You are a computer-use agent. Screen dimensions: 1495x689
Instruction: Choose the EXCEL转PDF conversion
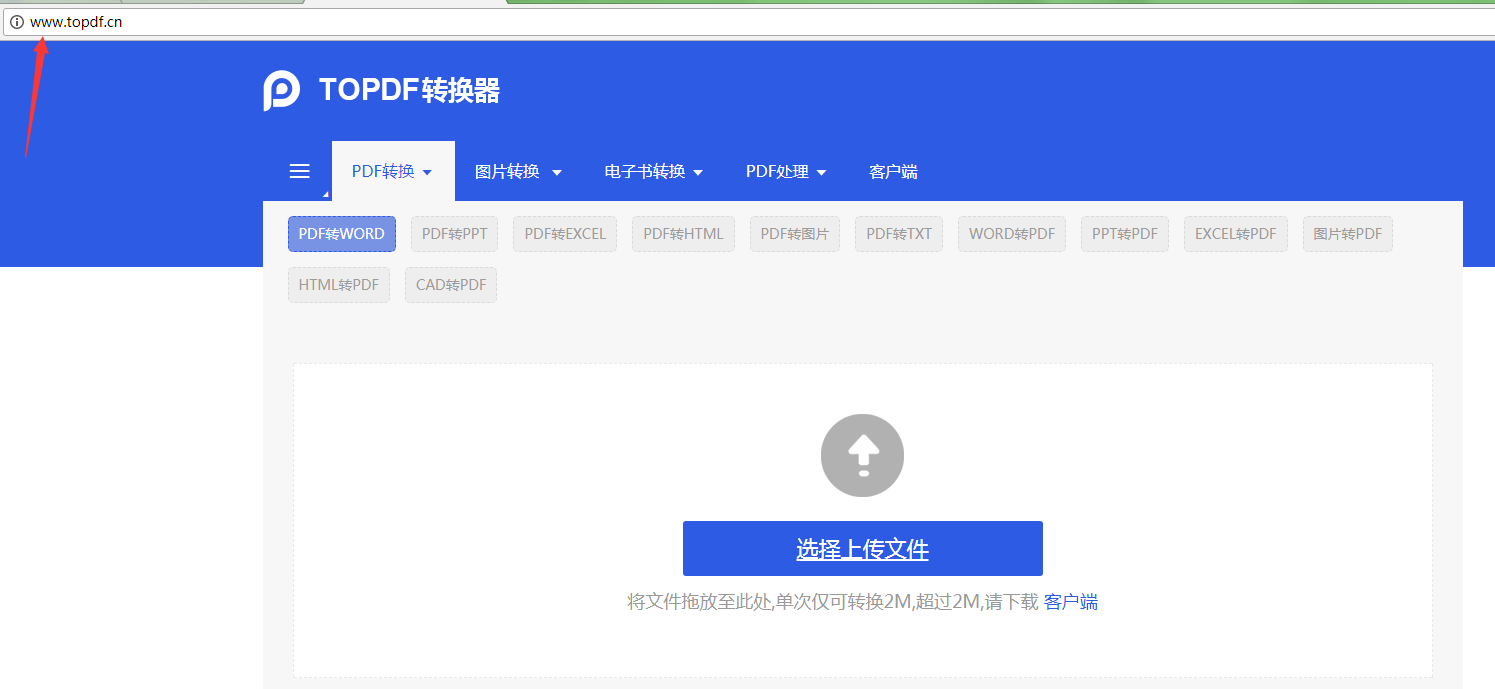[1236, 234]
